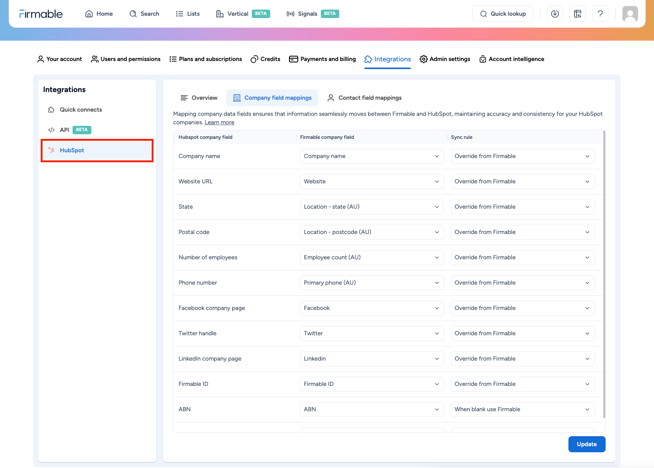Screen dimensions: 654x468
Task: Click the download history icon in header
Action: click(555, 14)
